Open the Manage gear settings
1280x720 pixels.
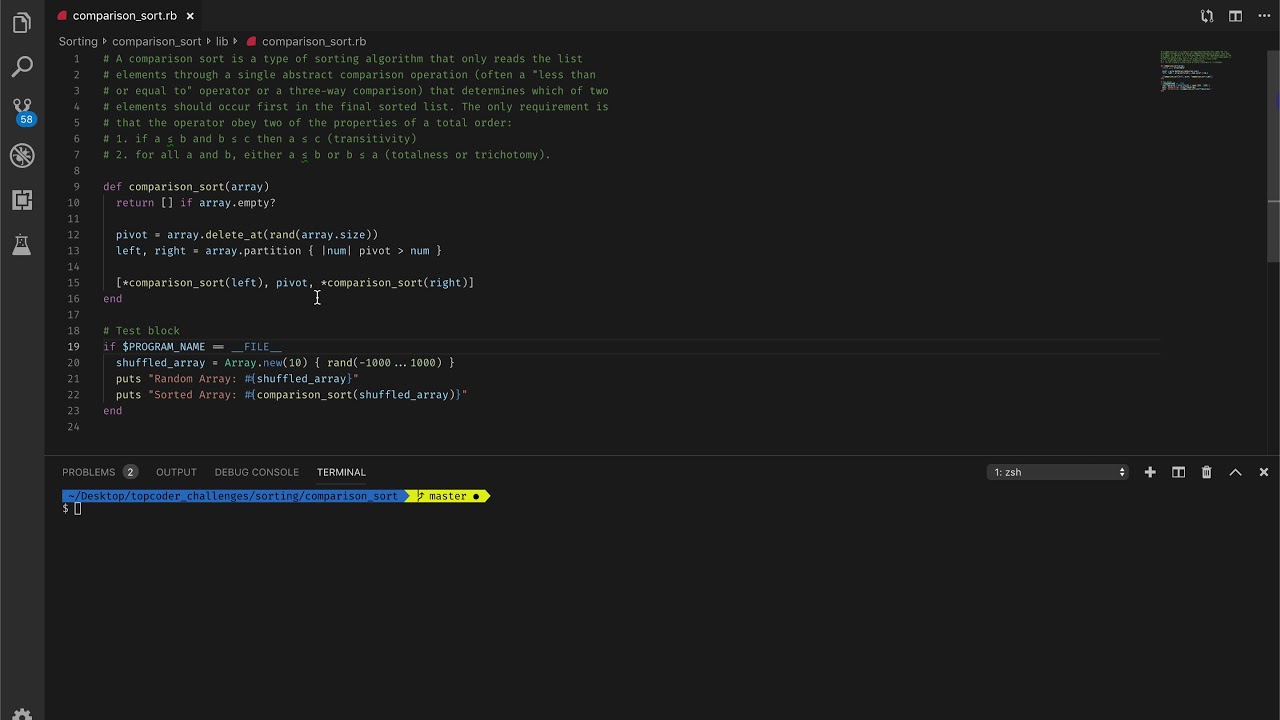(x=22, y=715)
